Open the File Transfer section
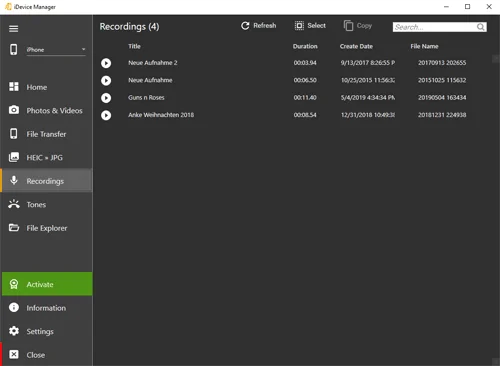Viewport: 500px width, 366px height. [x=46, y=134]
